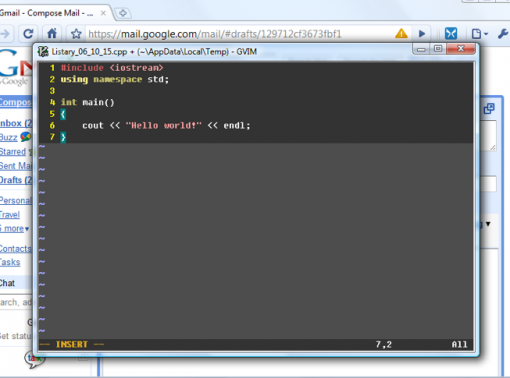This screenshot has height=378, width=510.
Task: Click the closing brace on line 7
Action: [63, 137]
